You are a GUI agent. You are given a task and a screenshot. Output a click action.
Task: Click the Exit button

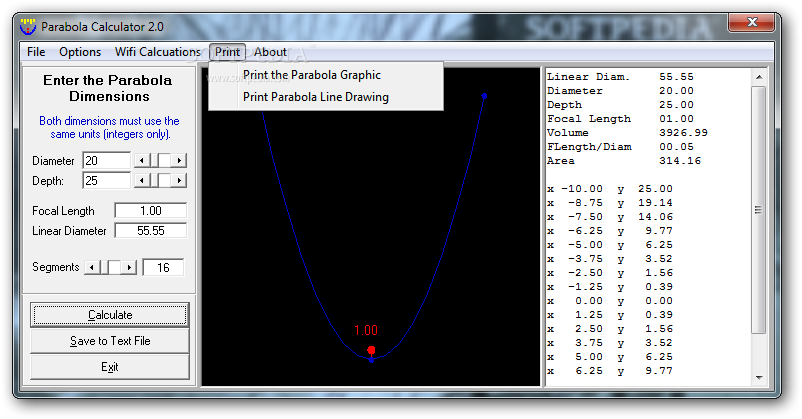pyautogui.click(x=110, y=367)
